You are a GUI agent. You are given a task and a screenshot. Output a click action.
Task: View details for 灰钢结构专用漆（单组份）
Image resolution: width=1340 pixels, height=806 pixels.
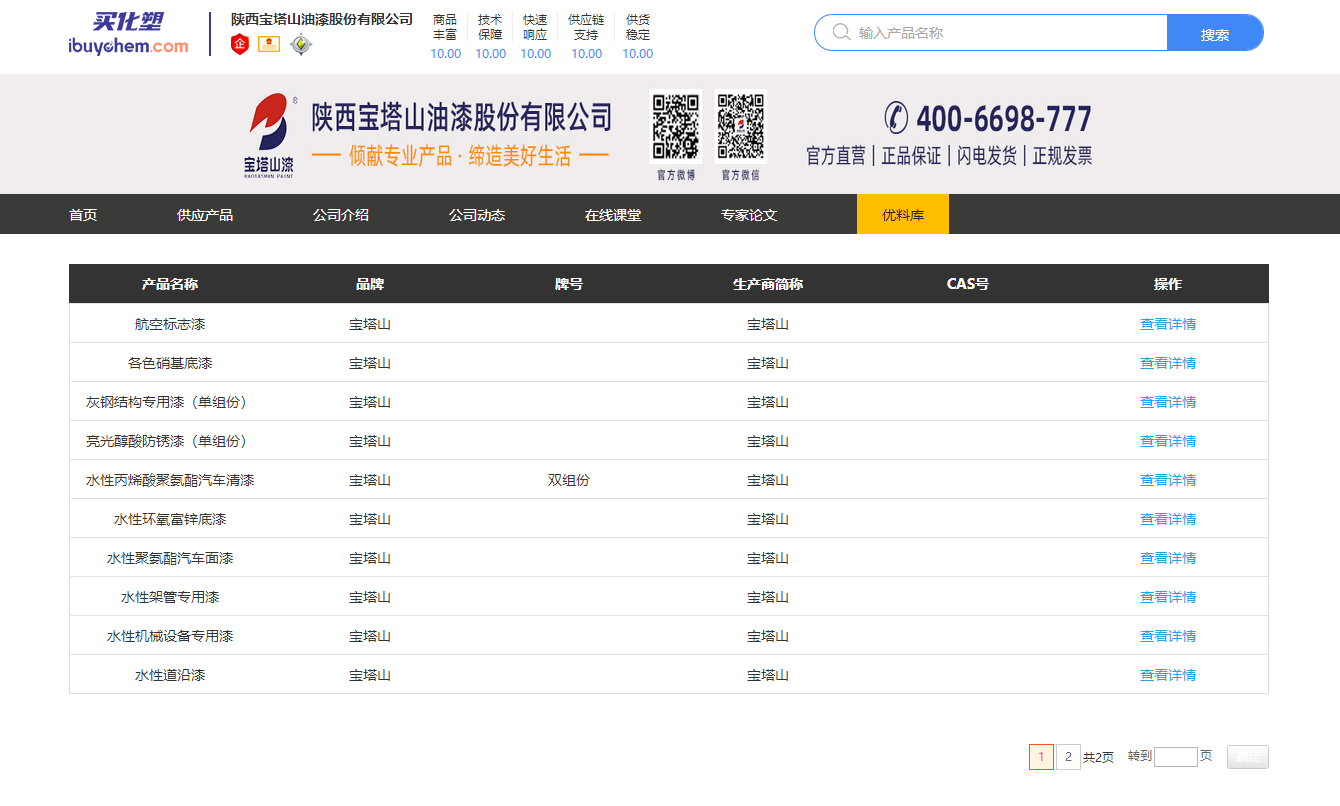1168,402
